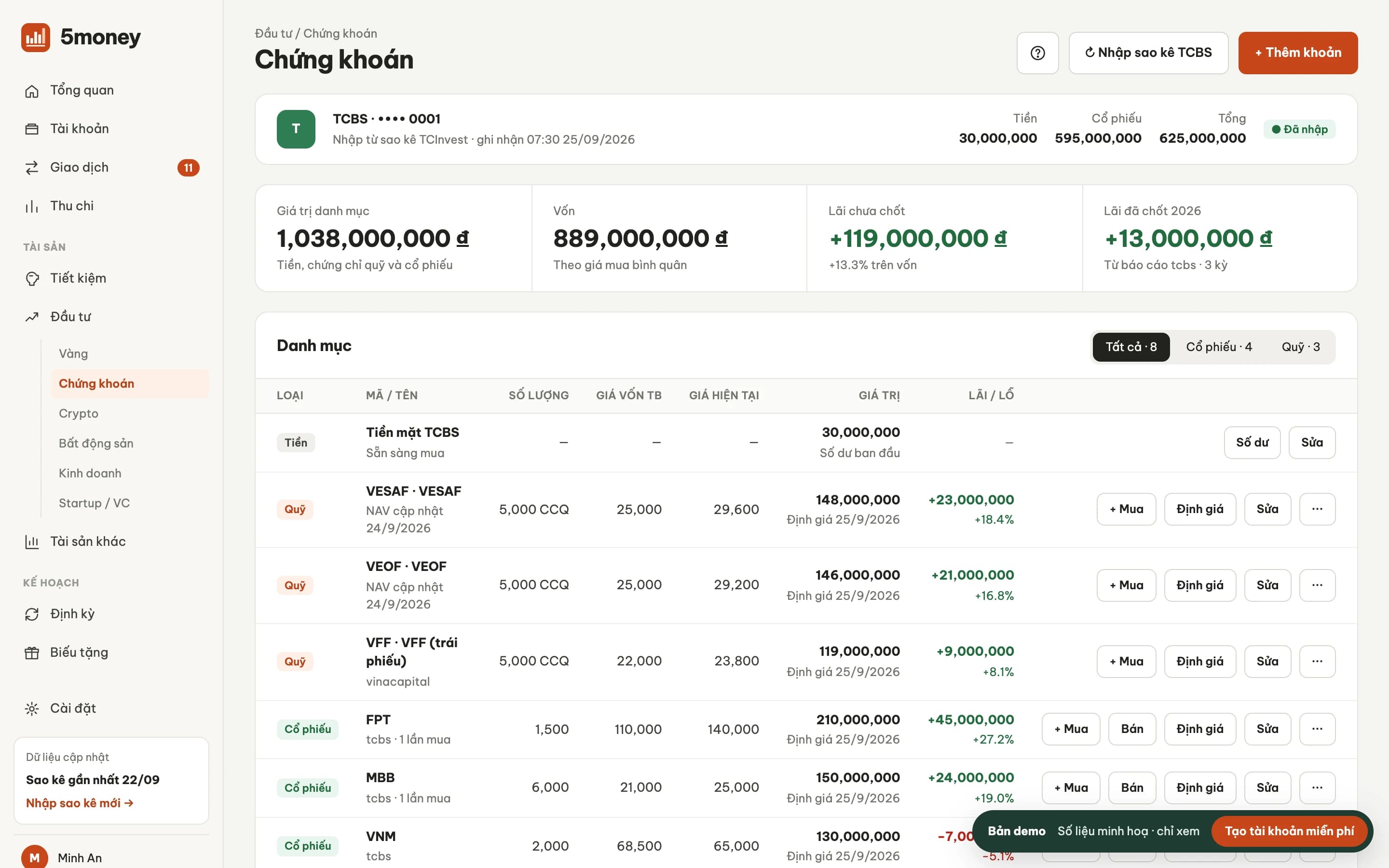Click the 11 badge on Giao dịch

point(188,168)
